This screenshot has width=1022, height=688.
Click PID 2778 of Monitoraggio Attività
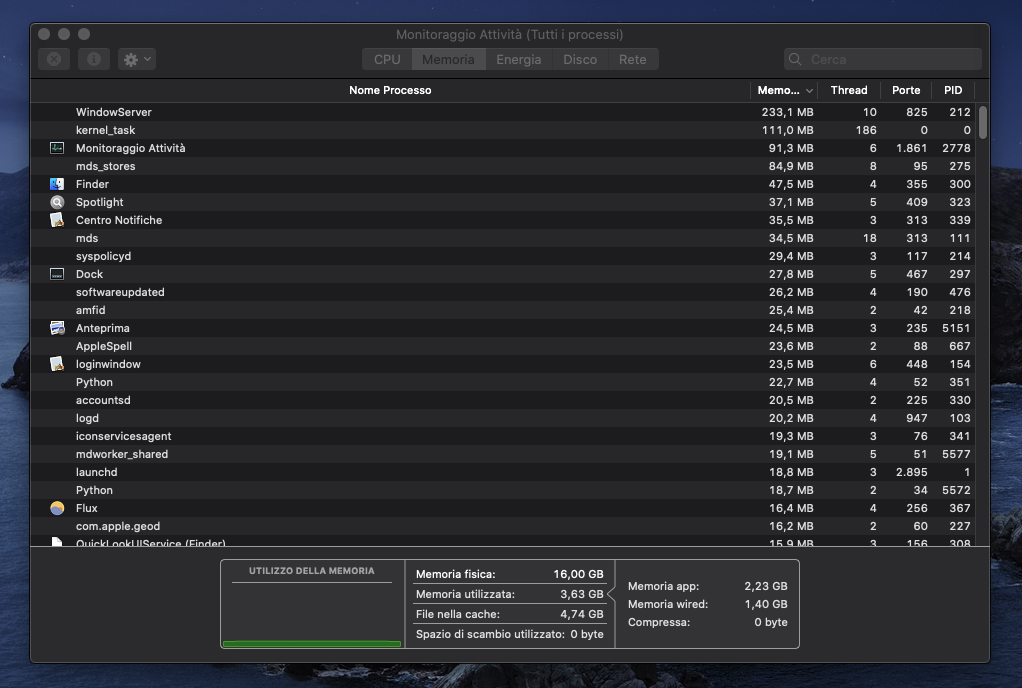coord(956,148)
